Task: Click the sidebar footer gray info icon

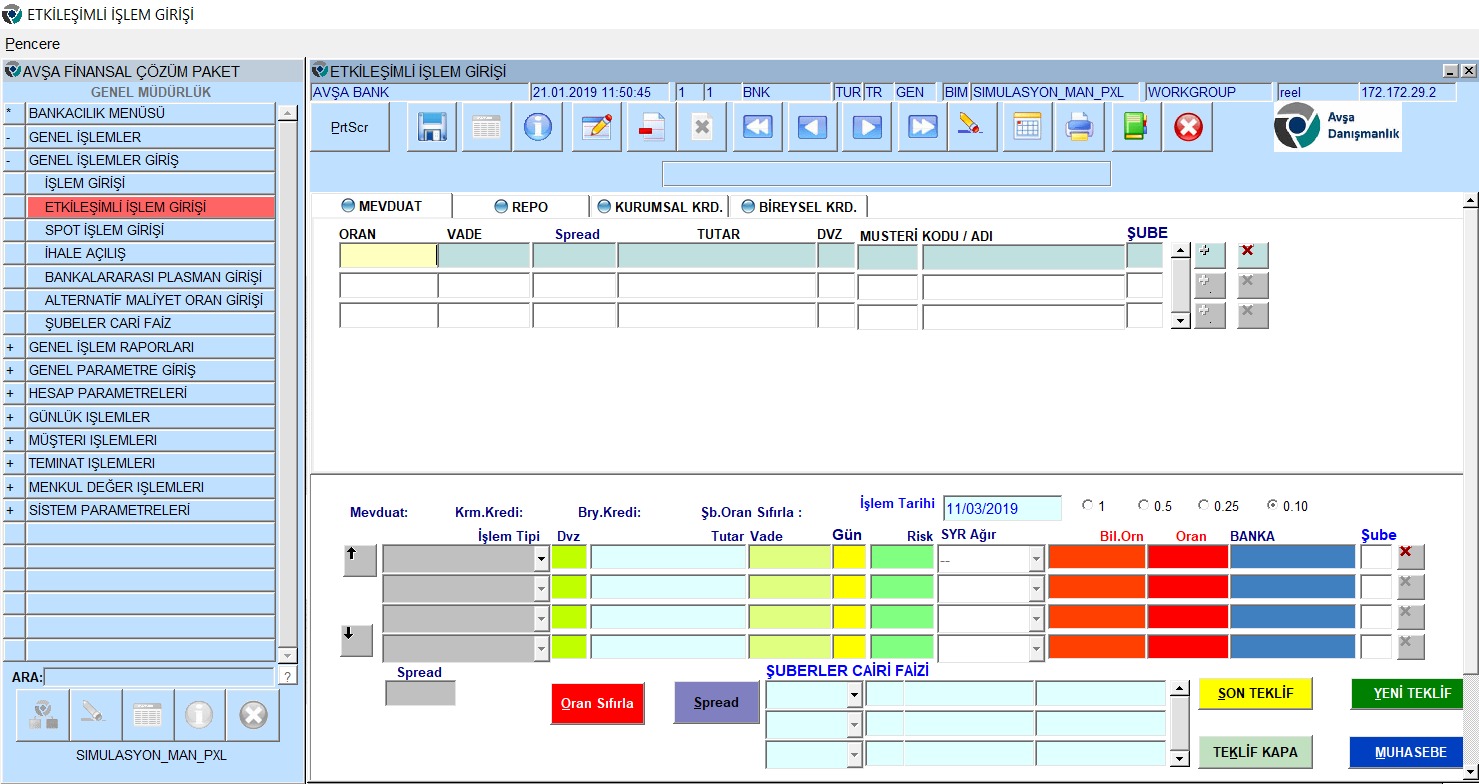Action: click(x=199, y=714)
